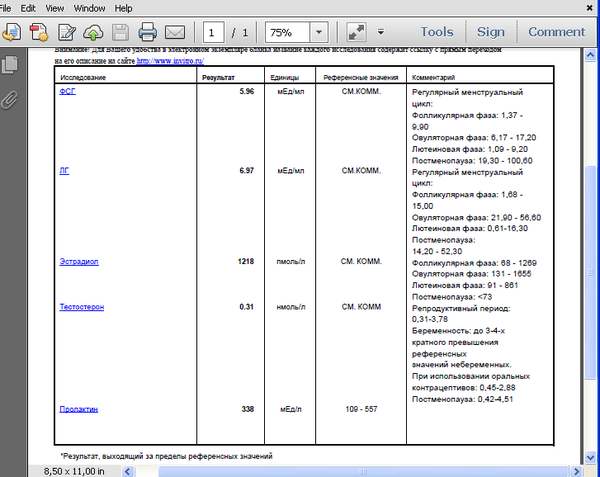
Task: Click the open file toolbar icon
Action: [12, 32]
